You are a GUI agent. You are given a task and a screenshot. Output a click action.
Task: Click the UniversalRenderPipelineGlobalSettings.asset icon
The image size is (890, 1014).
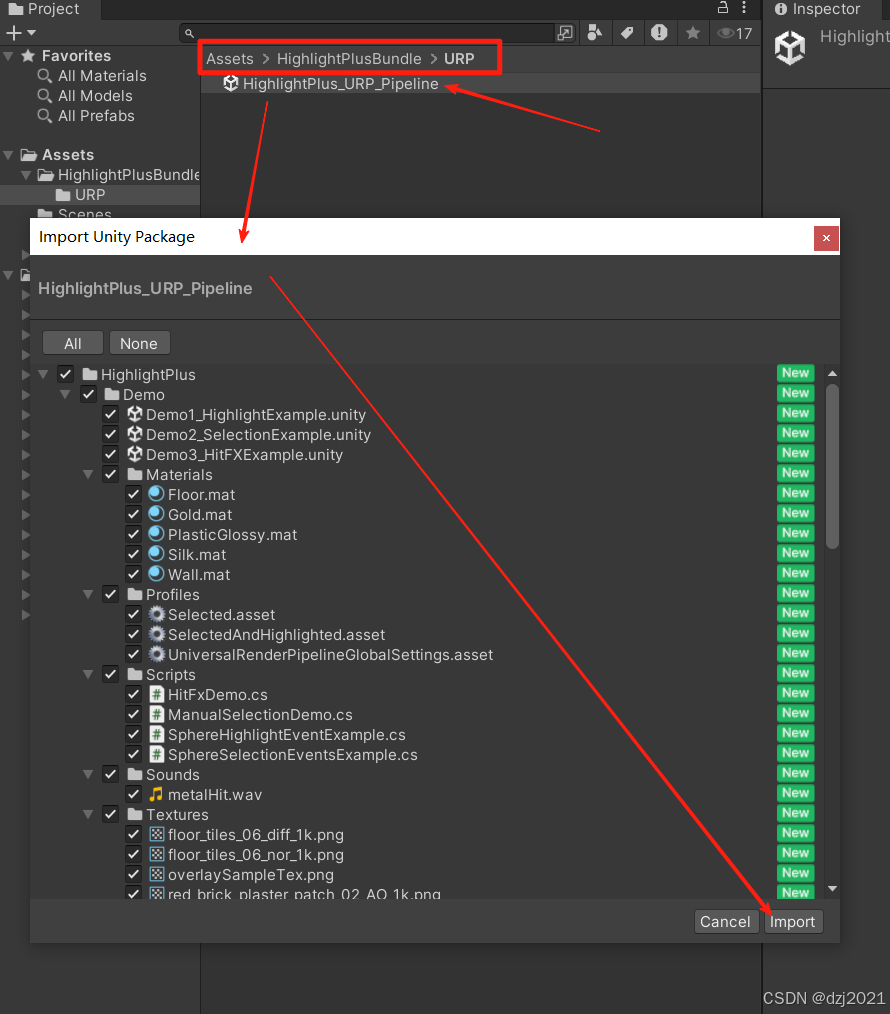pyautogui.click(x=157, y=654)
